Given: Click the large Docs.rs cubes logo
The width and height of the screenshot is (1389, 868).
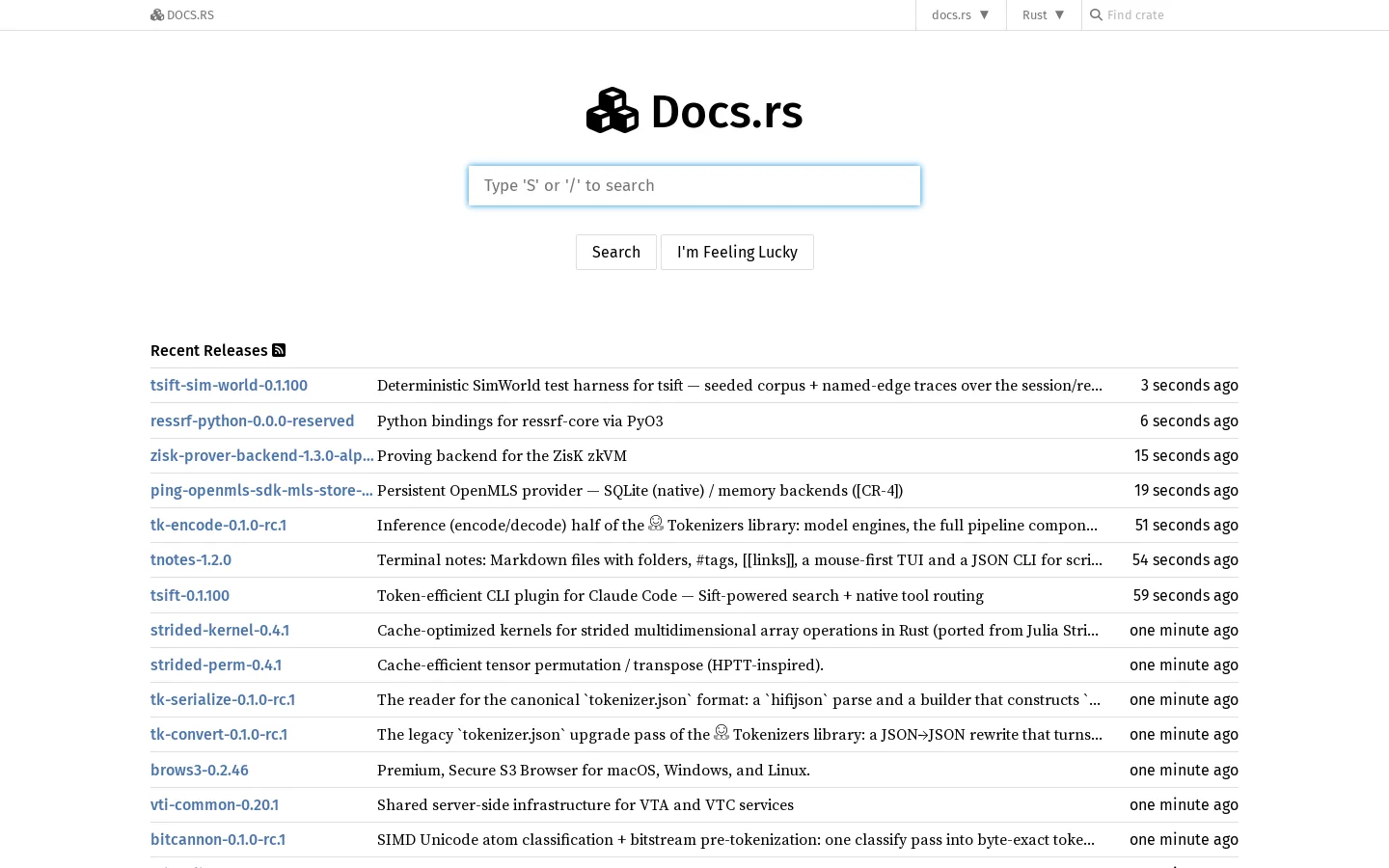Looking at the screenshot, I should point(613,111).
